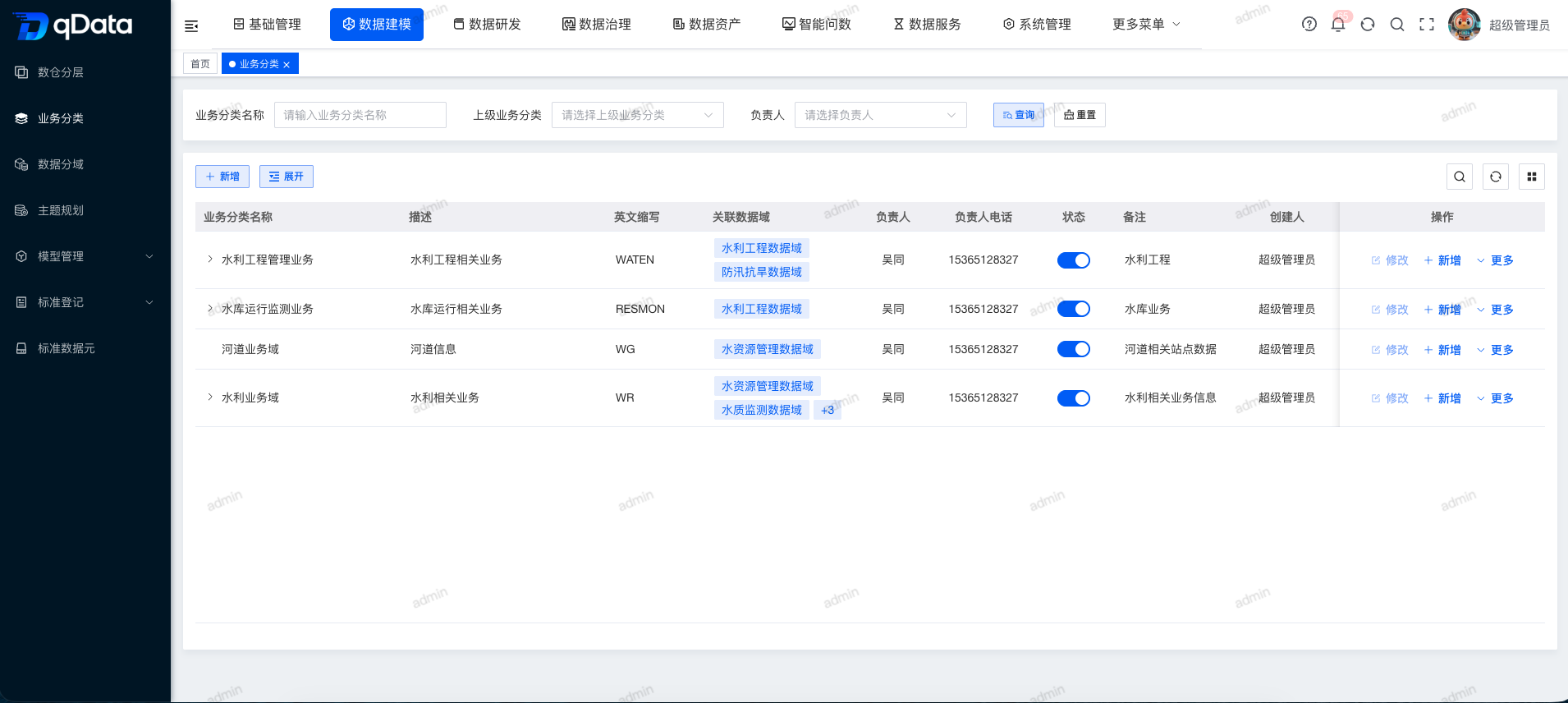This screenshot has width=1568, height=703.
Task: Toggle status switch for 水利业务域
Action: pos(1074,398)
